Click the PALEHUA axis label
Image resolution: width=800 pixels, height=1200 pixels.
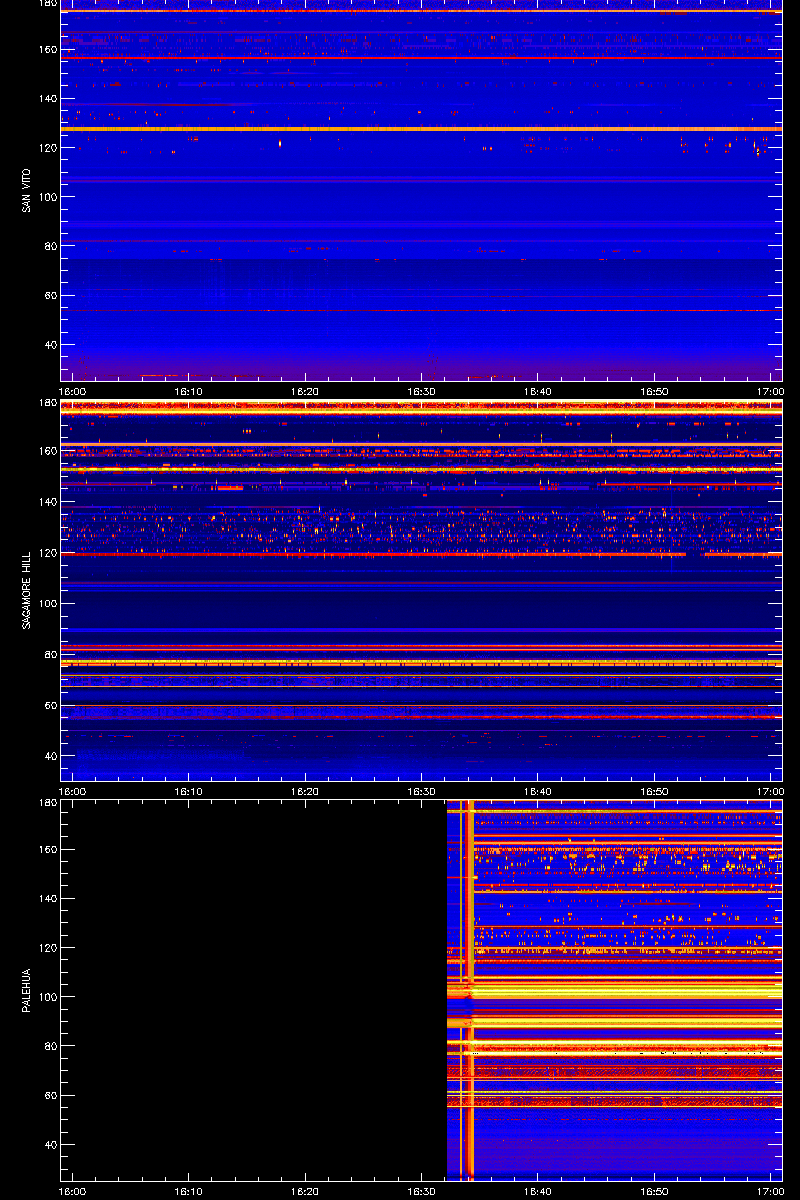pyautogui.click(x=26, y=990)
